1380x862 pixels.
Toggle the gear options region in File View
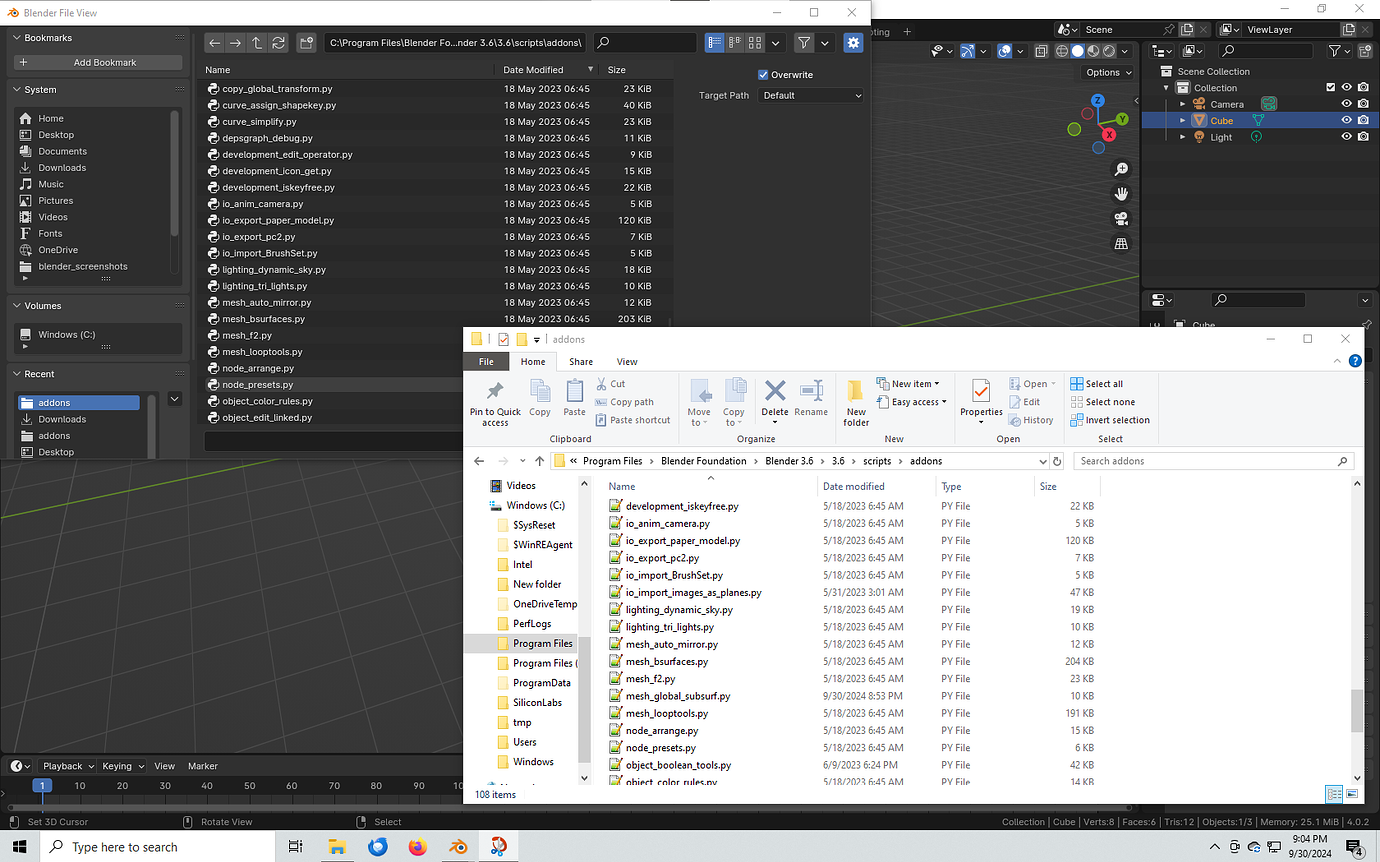click(853, 43)
